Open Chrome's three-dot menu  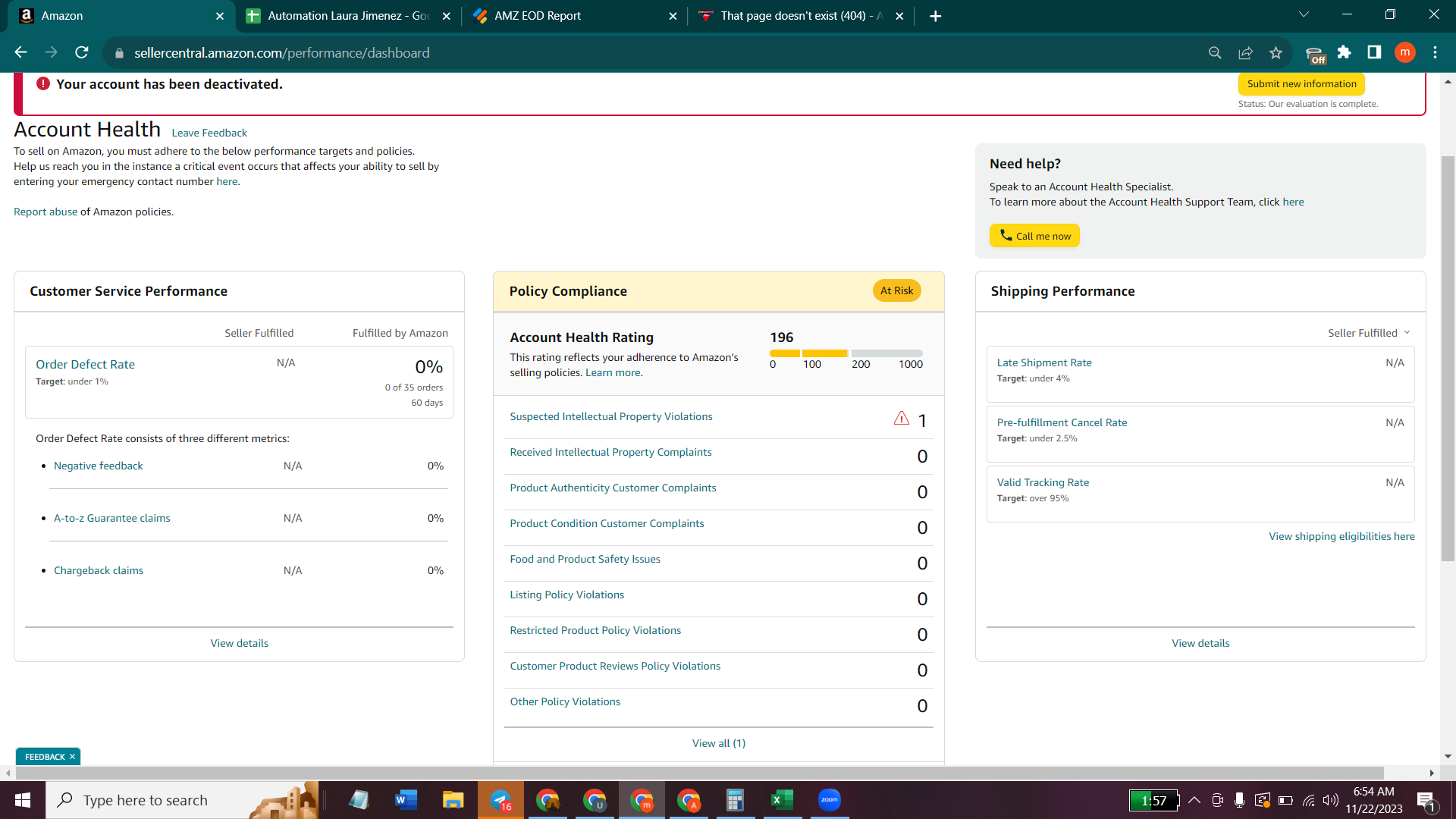tap(1435, 52)
